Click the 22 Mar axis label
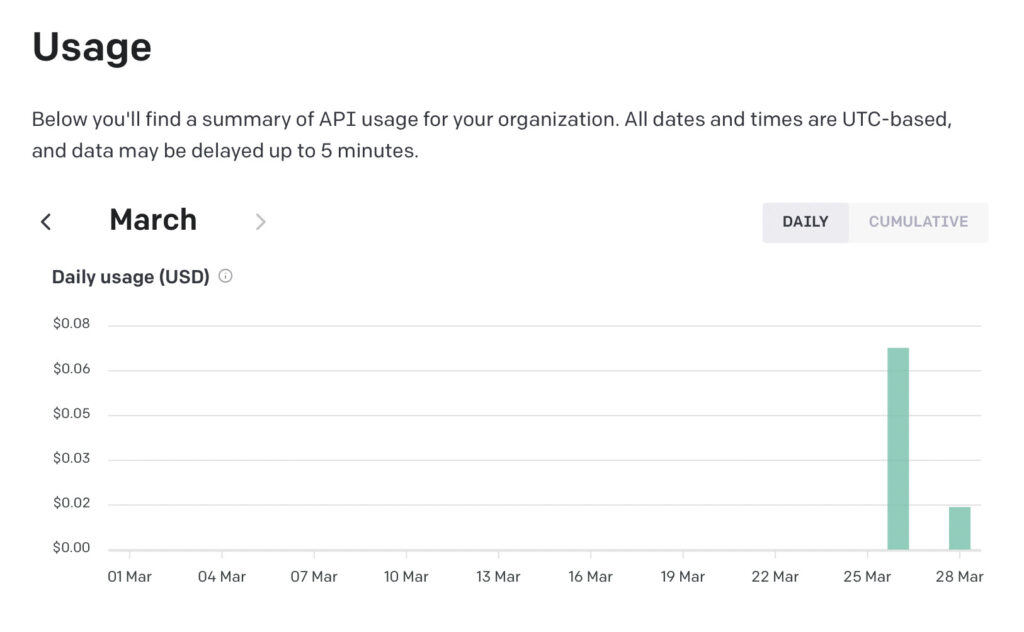 tap(775, 577)
